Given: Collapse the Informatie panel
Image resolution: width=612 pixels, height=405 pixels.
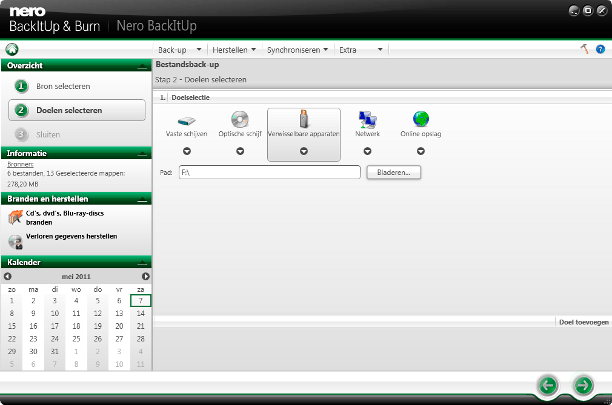Looking at the screenshot, I should pyautogui.click(x=142, y=154).
